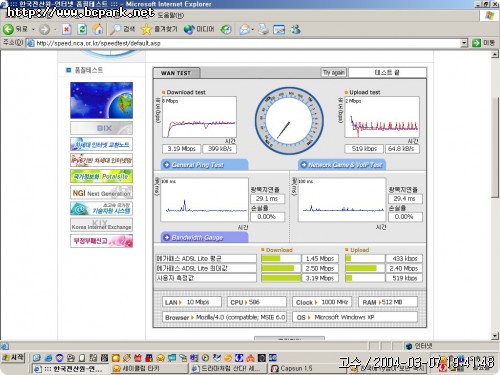Open the NGI Next Generation banner
Viewport: 500px width, 375px height.
(x=101, y=193)
